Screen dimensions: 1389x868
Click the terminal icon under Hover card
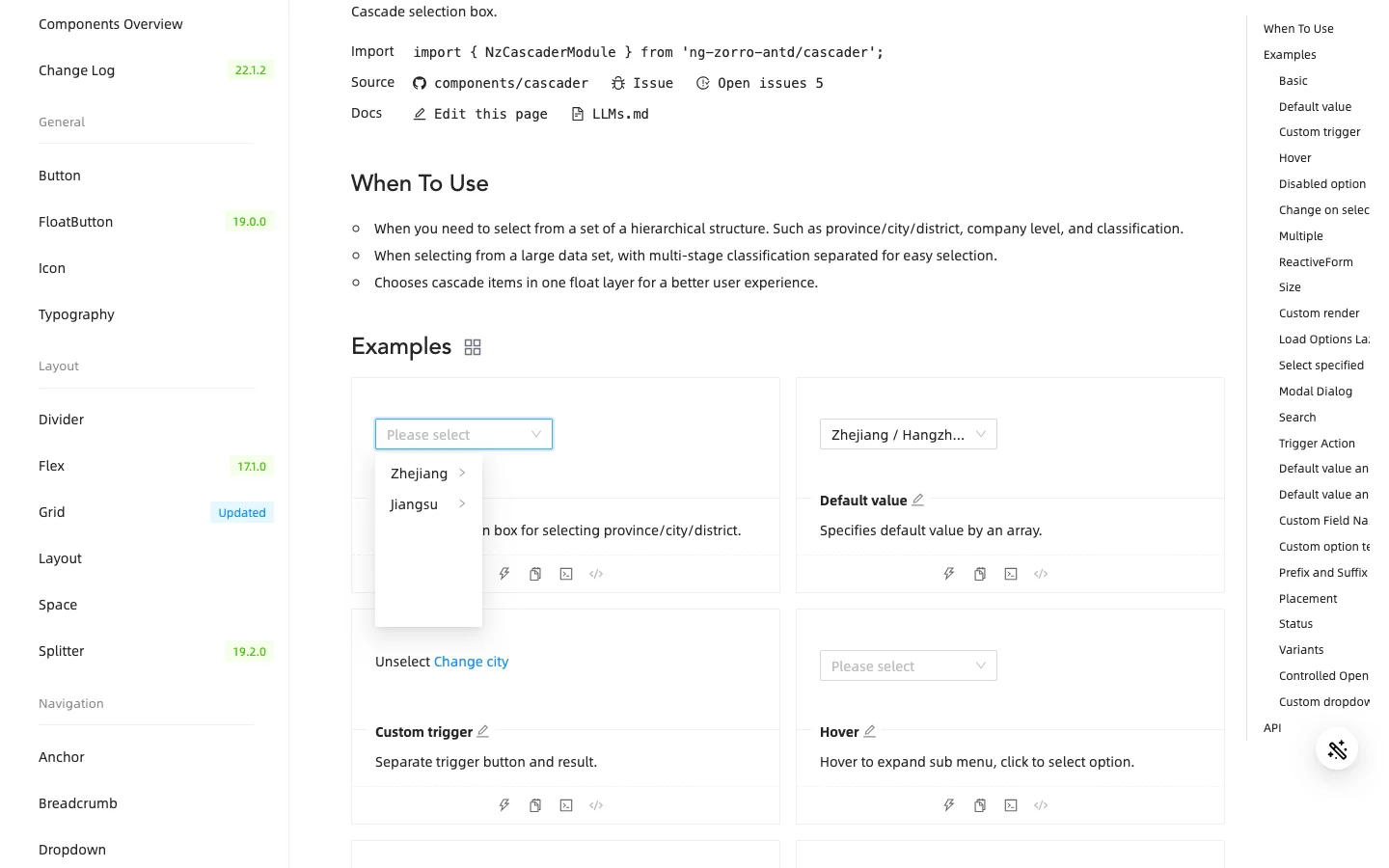pyautogui.click(x=1011, y=805)
